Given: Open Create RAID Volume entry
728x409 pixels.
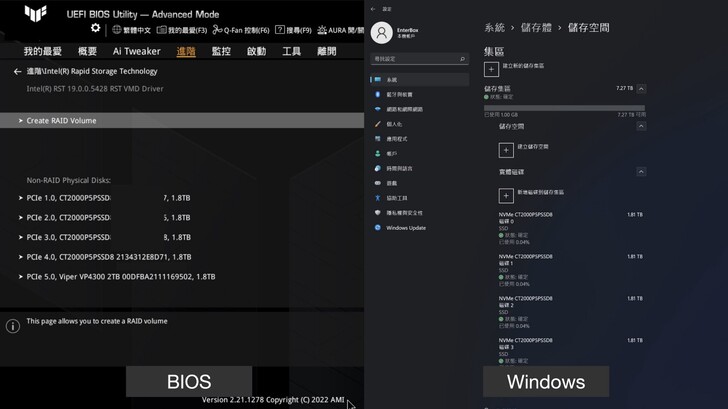Looking at the screenshot, I should coord(182,121).
